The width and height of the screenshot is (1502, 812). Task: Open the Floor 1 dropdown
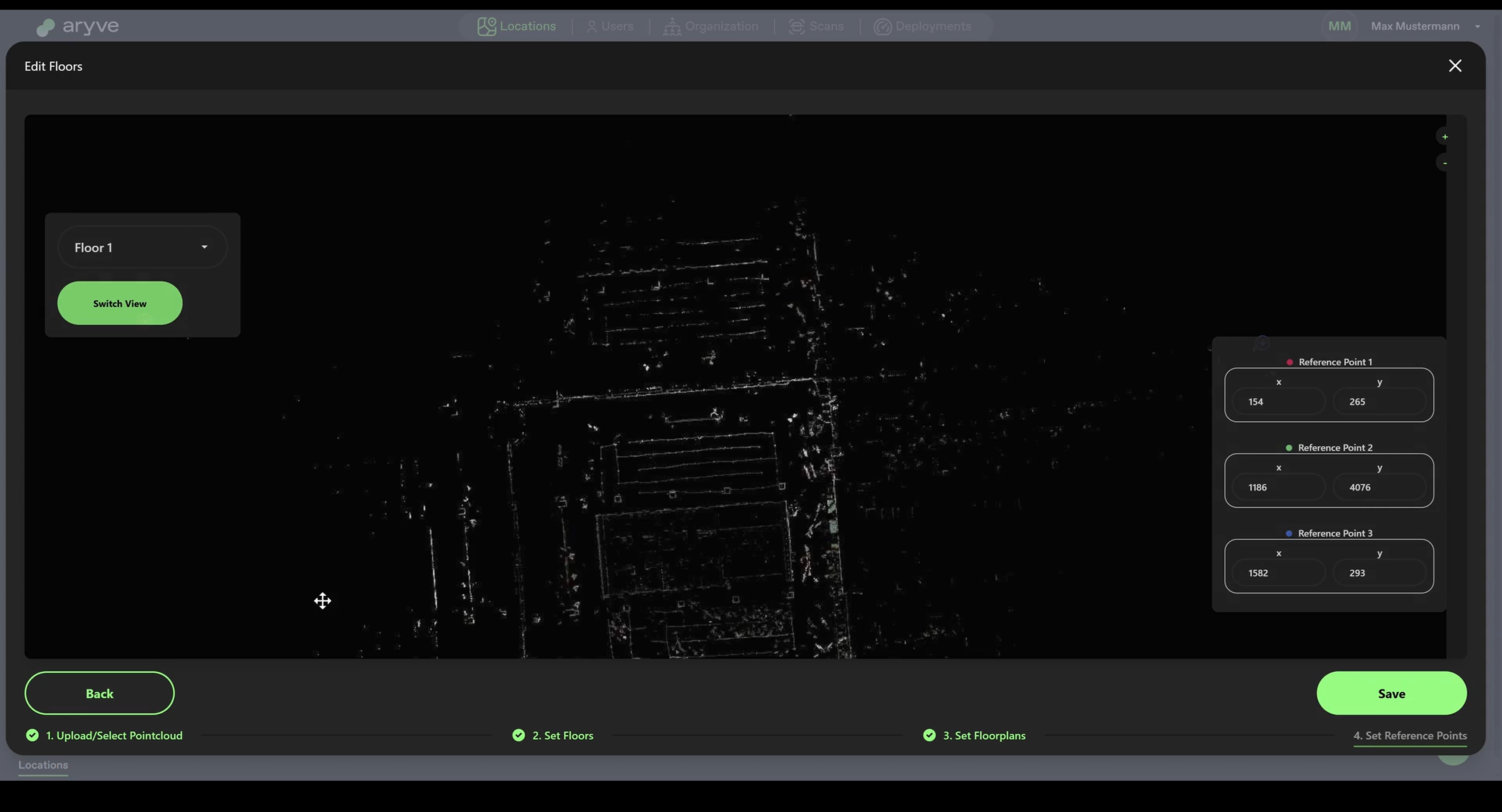[x=142, y=247]
